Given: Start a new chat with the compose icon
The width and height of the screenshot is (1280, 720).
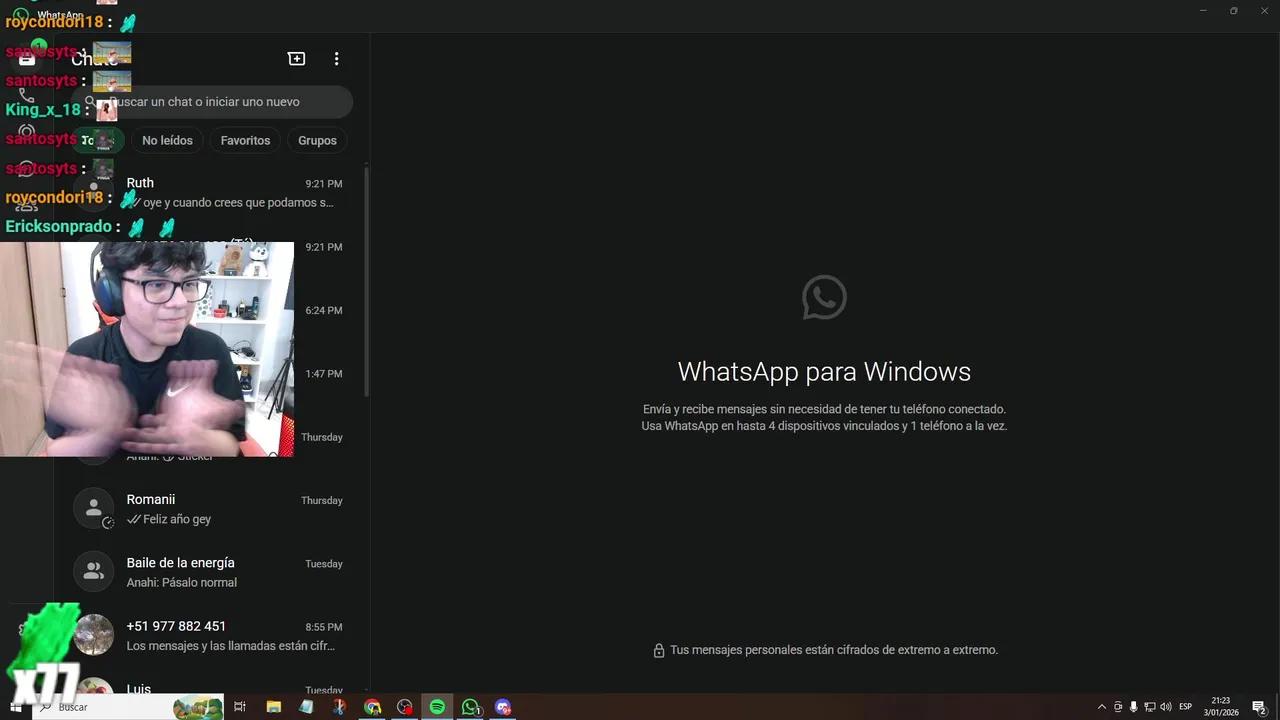Looking at the screenshot, I should point(296,59).
